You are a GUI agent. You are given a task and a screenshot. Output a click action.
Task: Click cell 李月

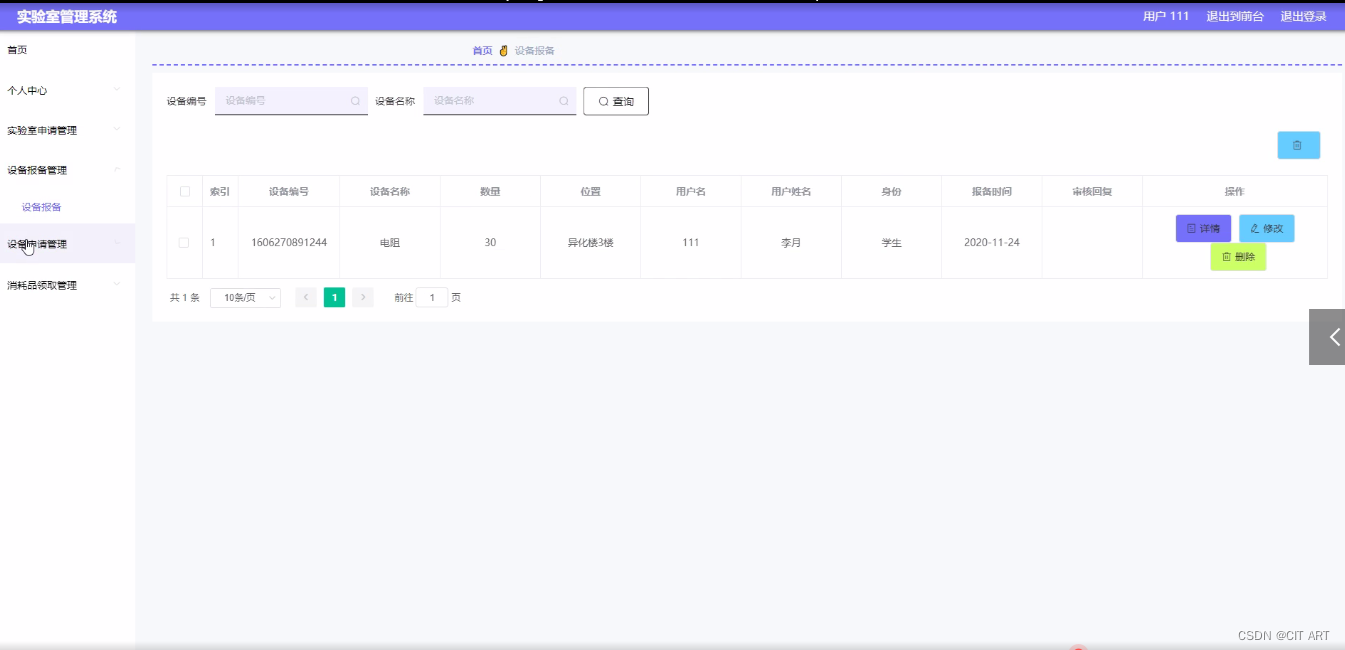(791, 243)
